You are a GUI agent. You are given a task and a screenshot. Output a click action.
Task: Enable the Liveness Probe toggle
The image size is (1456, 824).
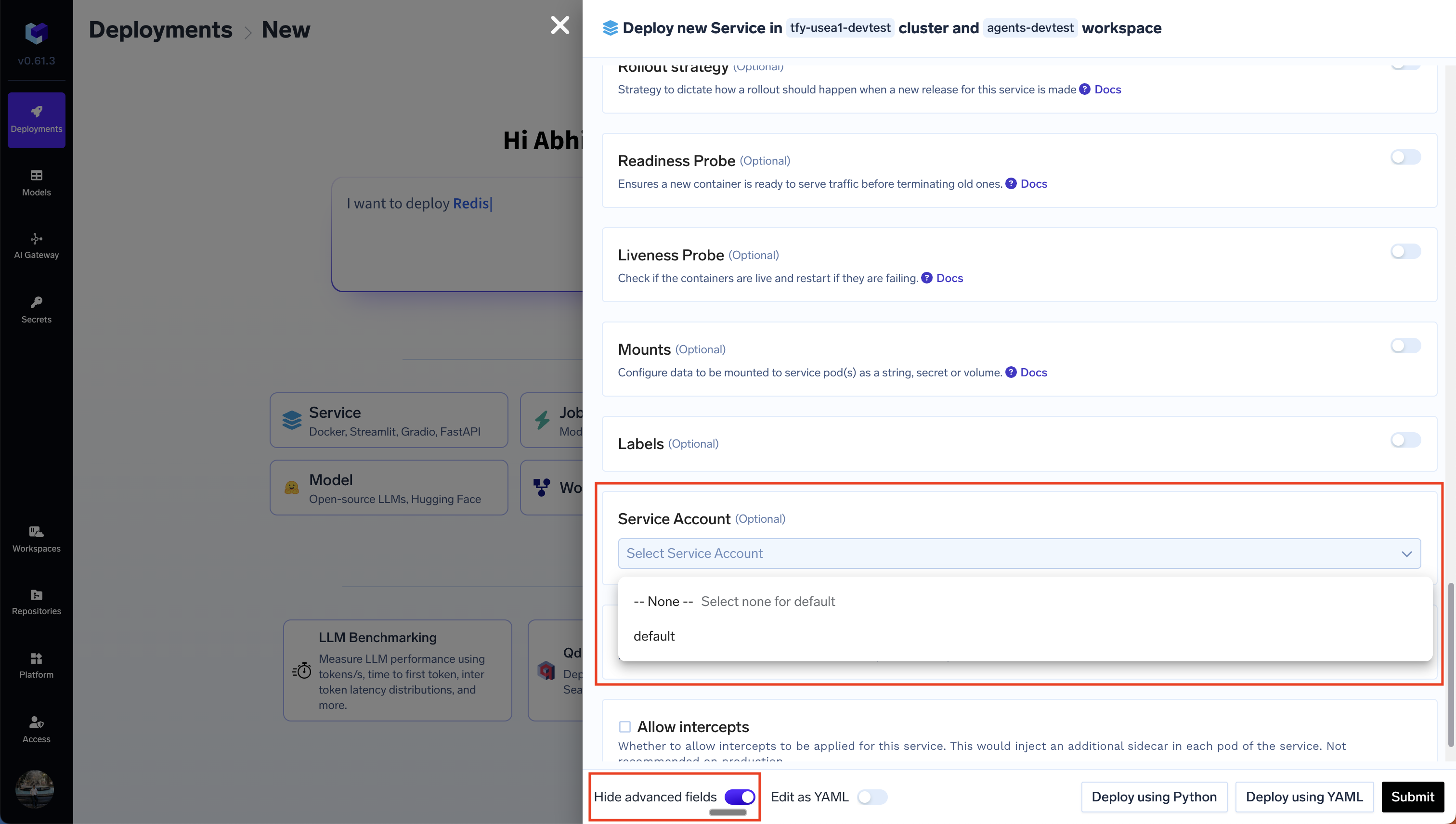pyautogui.click(x=1405, y=251)
